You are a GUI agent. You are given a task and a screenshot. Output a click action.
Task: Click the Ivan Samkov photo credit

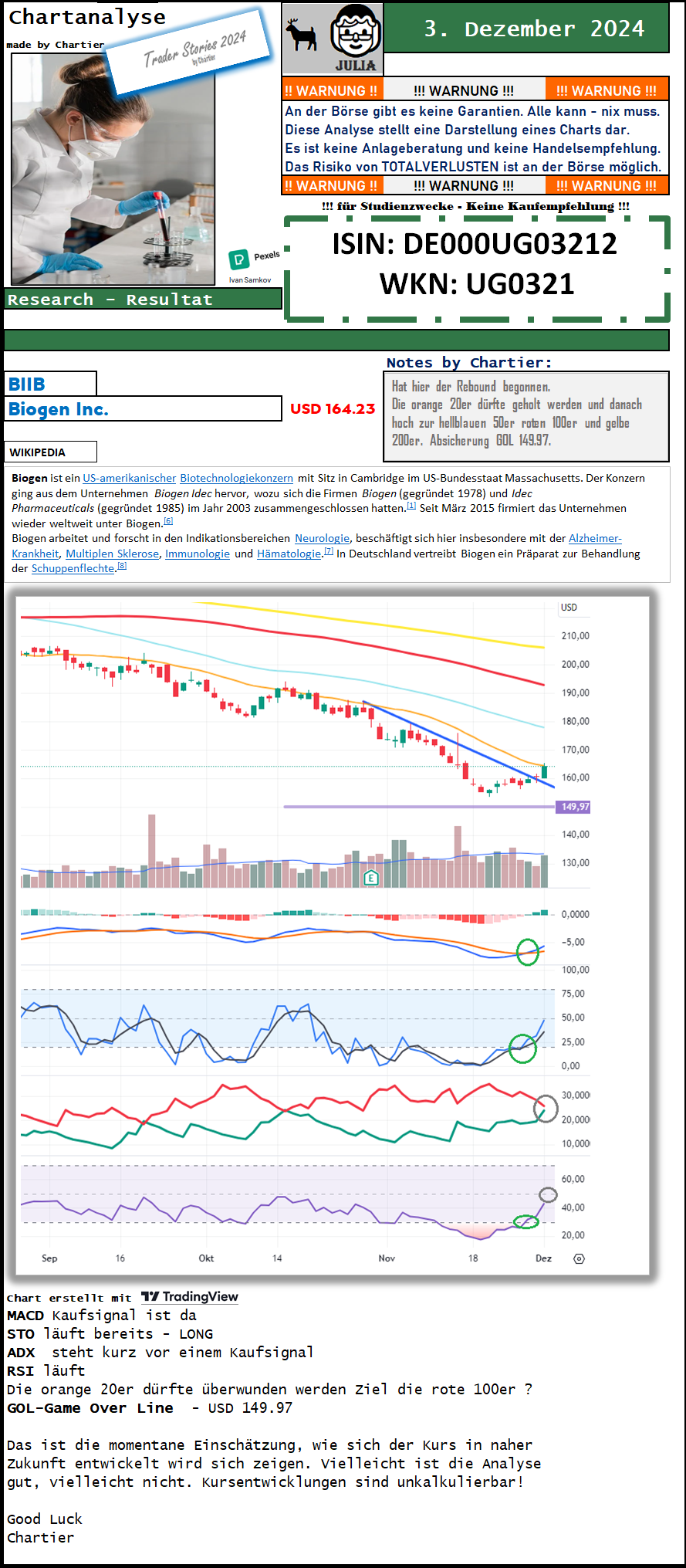(x=250, y=280)
